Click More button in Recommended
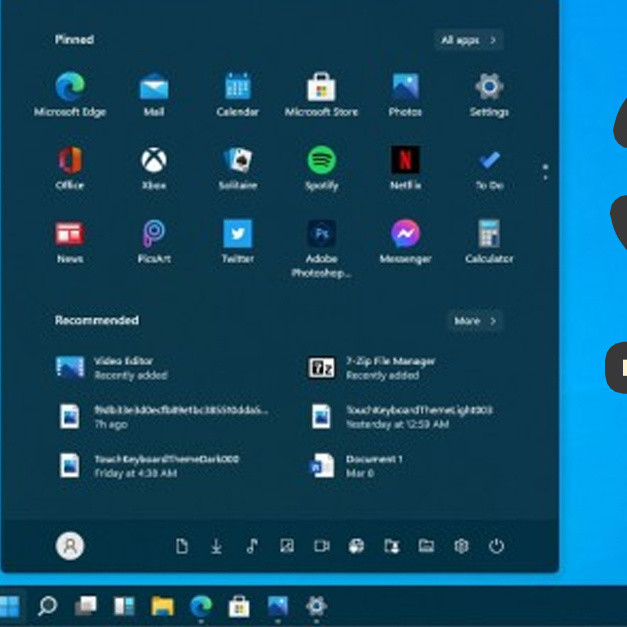 (x=475, y=321)
